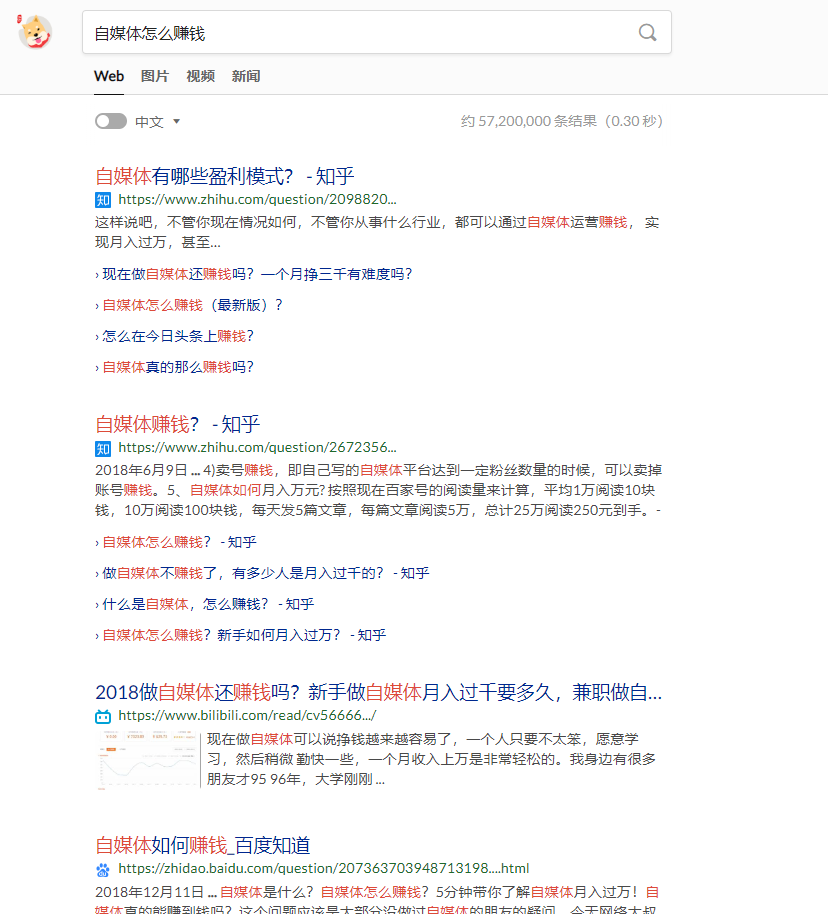Open result 自媒体有哪些盈利模式？ - 知乎
Image resolution: width=828 pixels, height=914 pixels.
click(x=224, y=176)
